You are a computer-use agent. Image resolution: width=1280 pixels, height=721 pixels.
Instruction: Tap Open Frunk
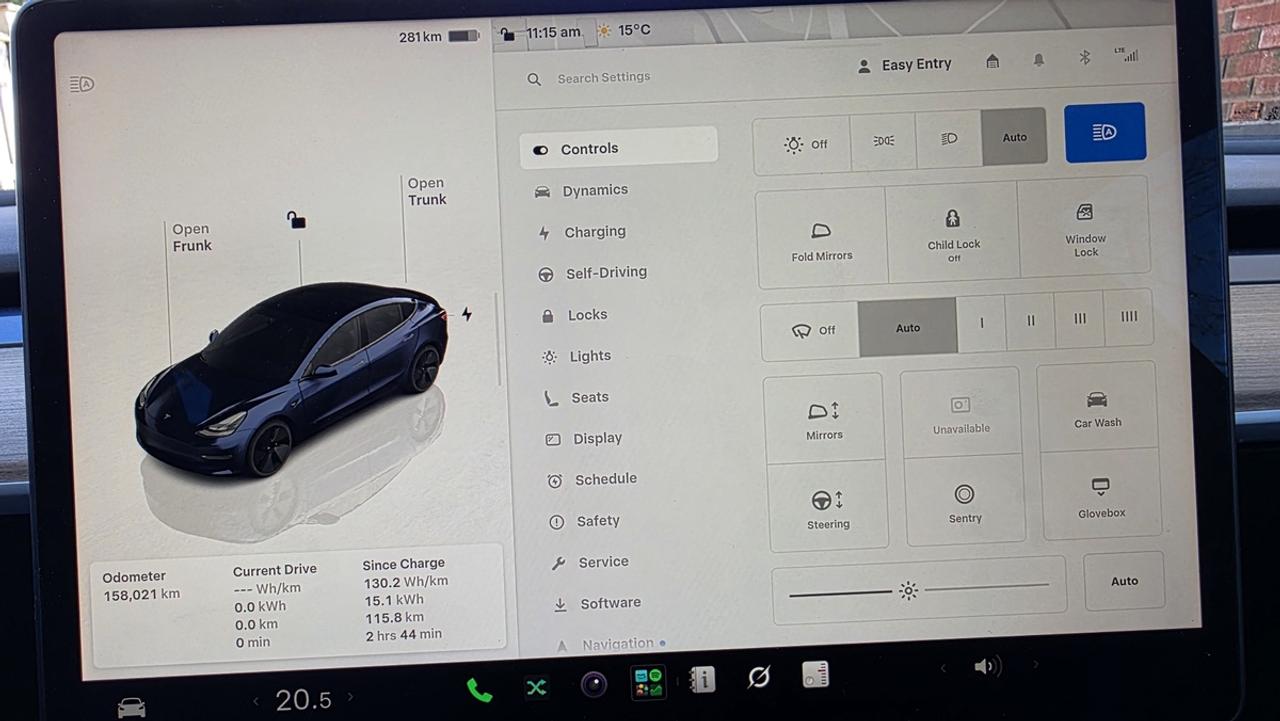191,237
